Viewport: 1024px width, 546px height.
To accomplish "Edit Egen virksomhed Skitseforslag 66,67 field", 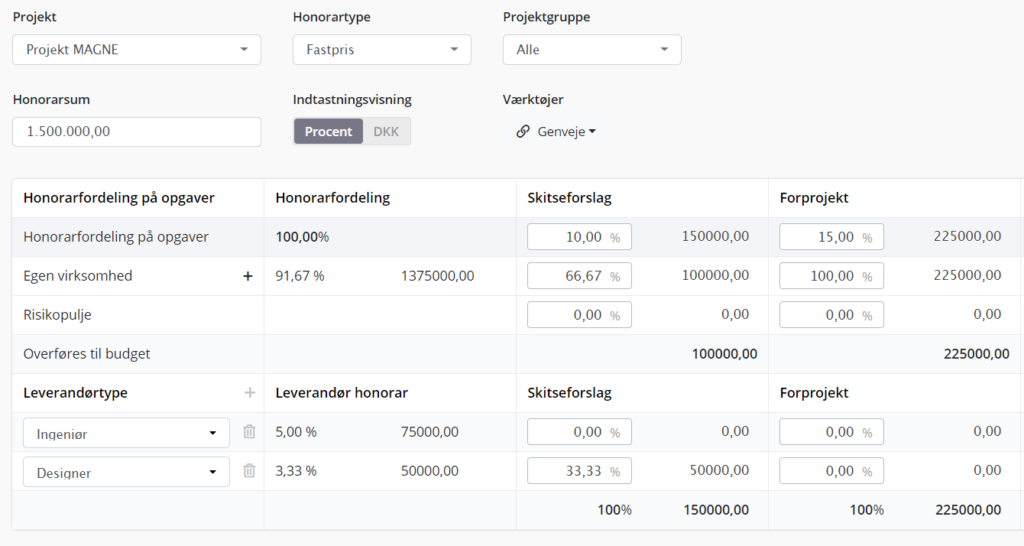I will tap(579, 276).
